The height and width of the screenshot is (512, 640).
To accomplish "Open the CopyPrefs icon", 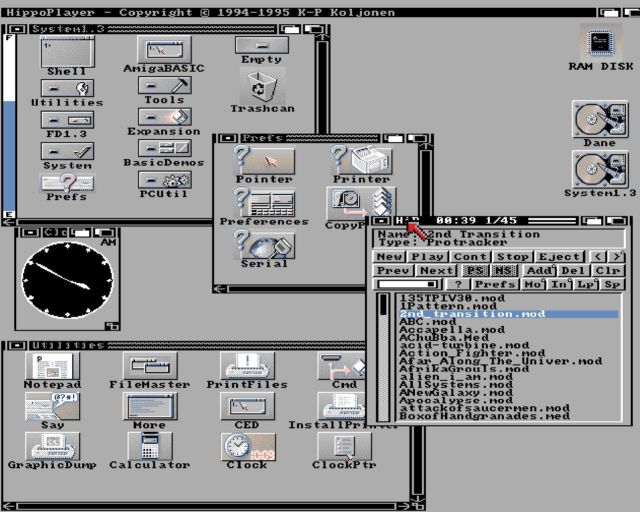I will click(361, 203).
